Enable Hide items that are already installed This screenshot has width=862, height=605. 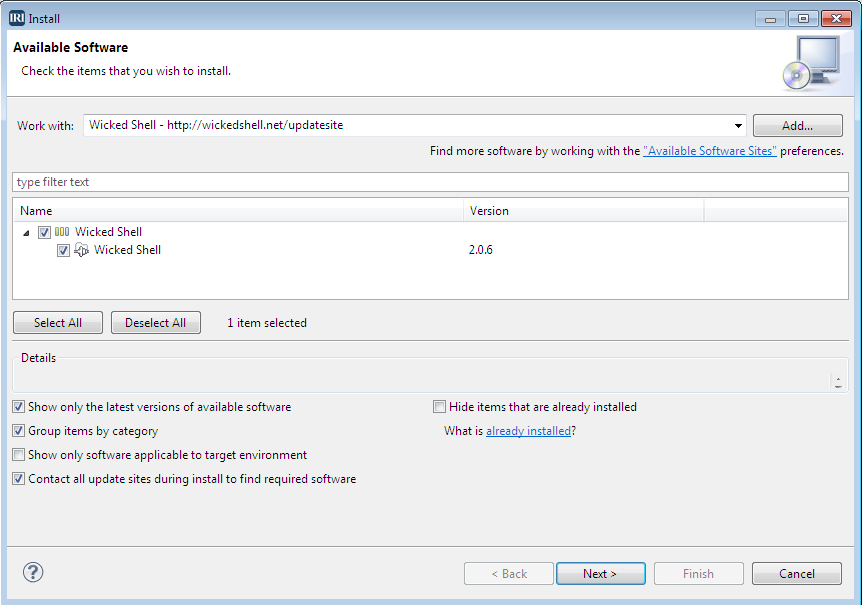coord(439,407)
